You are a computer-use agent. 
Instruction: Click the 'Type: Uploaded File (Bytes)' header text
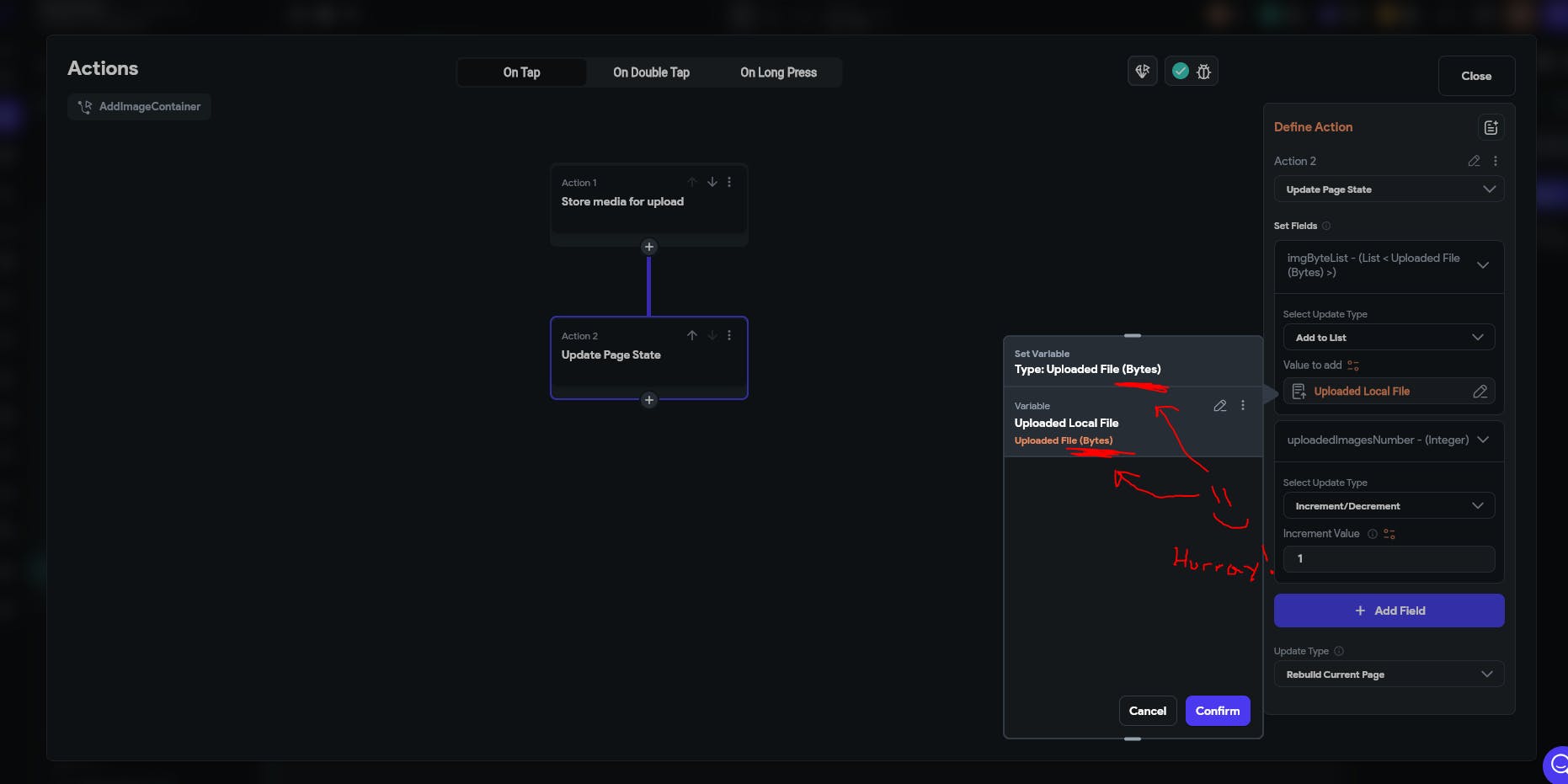click(x=1087, y=370)
